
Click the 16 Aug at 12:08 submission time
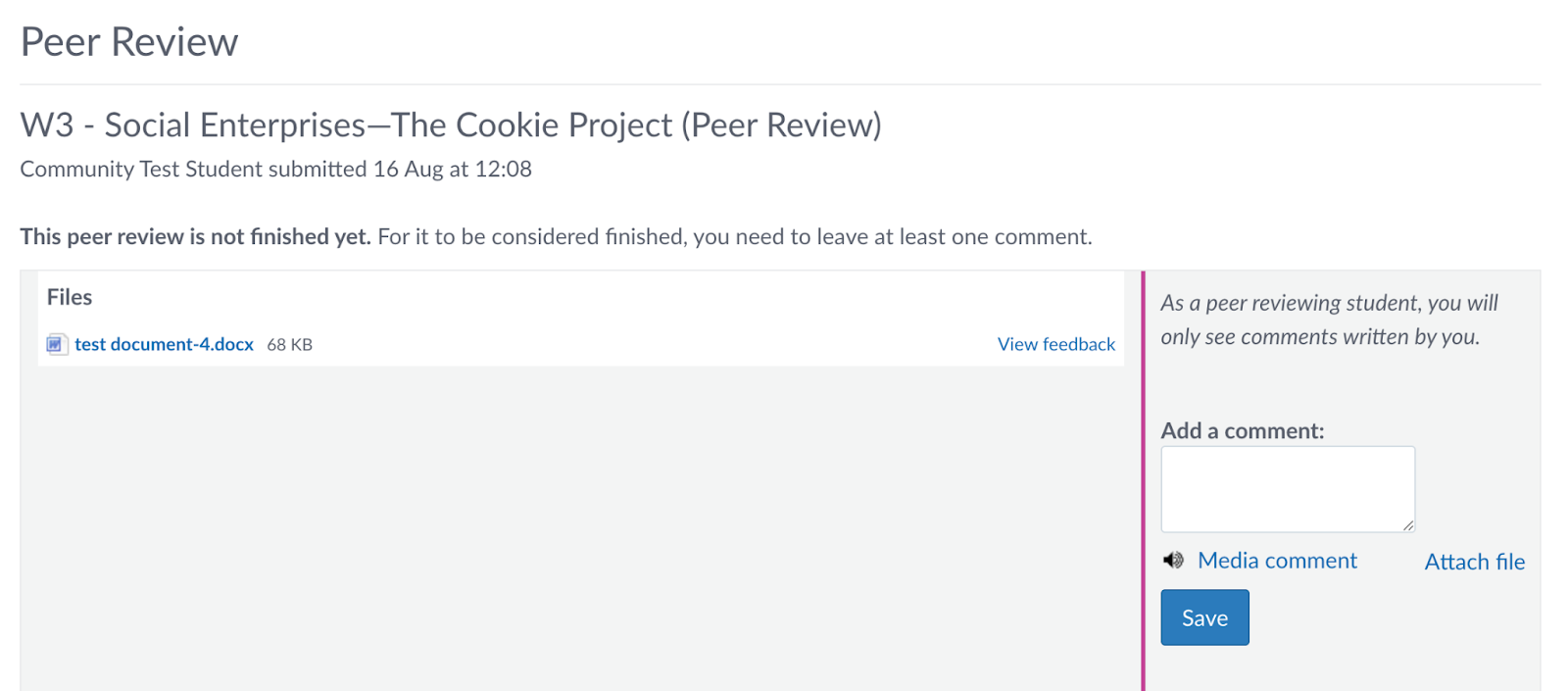tap(452, 170)
